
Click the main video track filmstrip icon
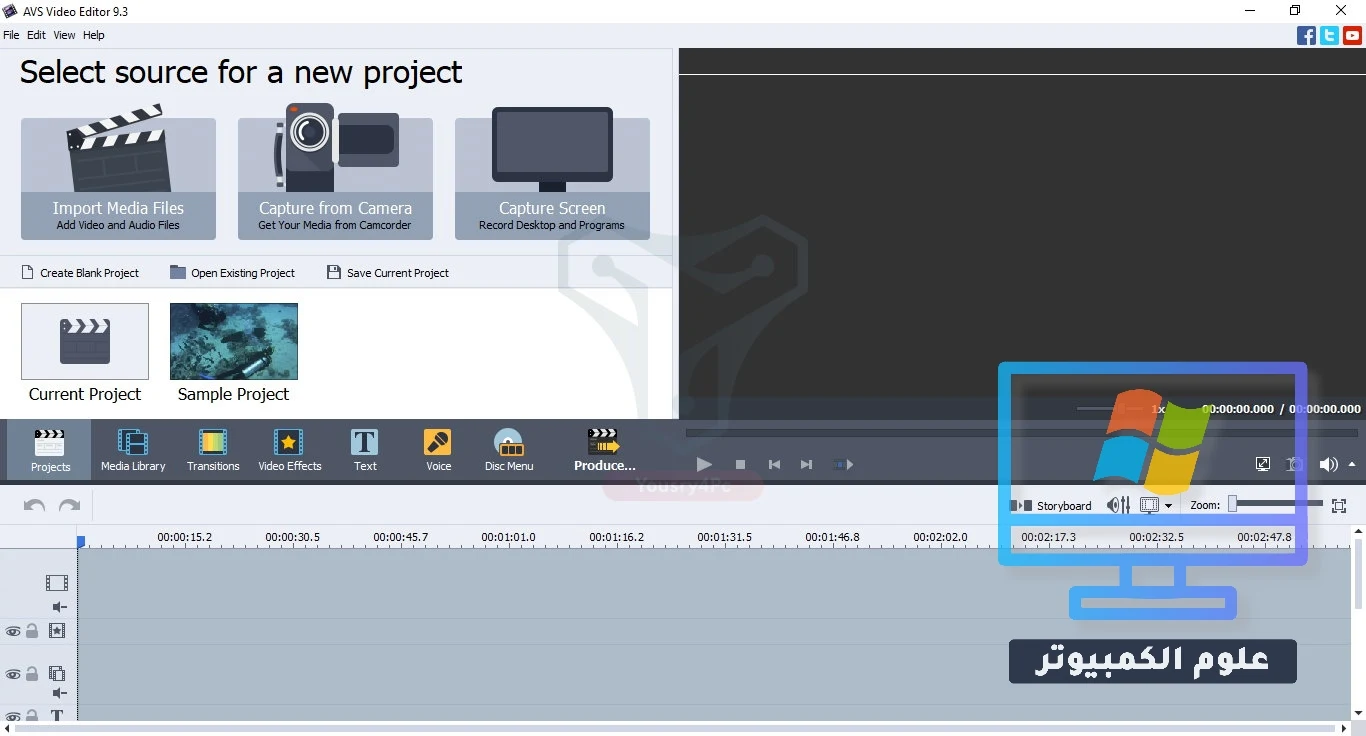pyautogui.click(x=57, y=583)
